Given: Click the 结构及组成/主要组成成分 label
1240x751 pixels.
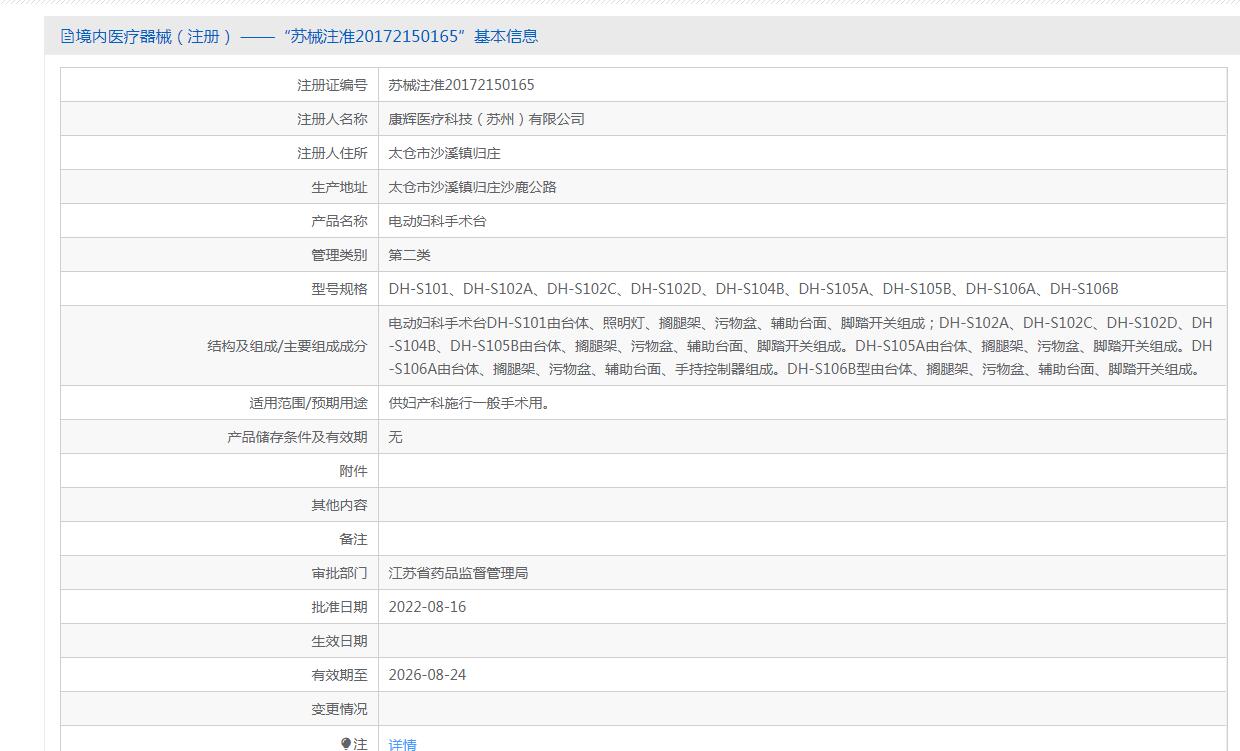Looking at the screenshot, I should point(287,346).
